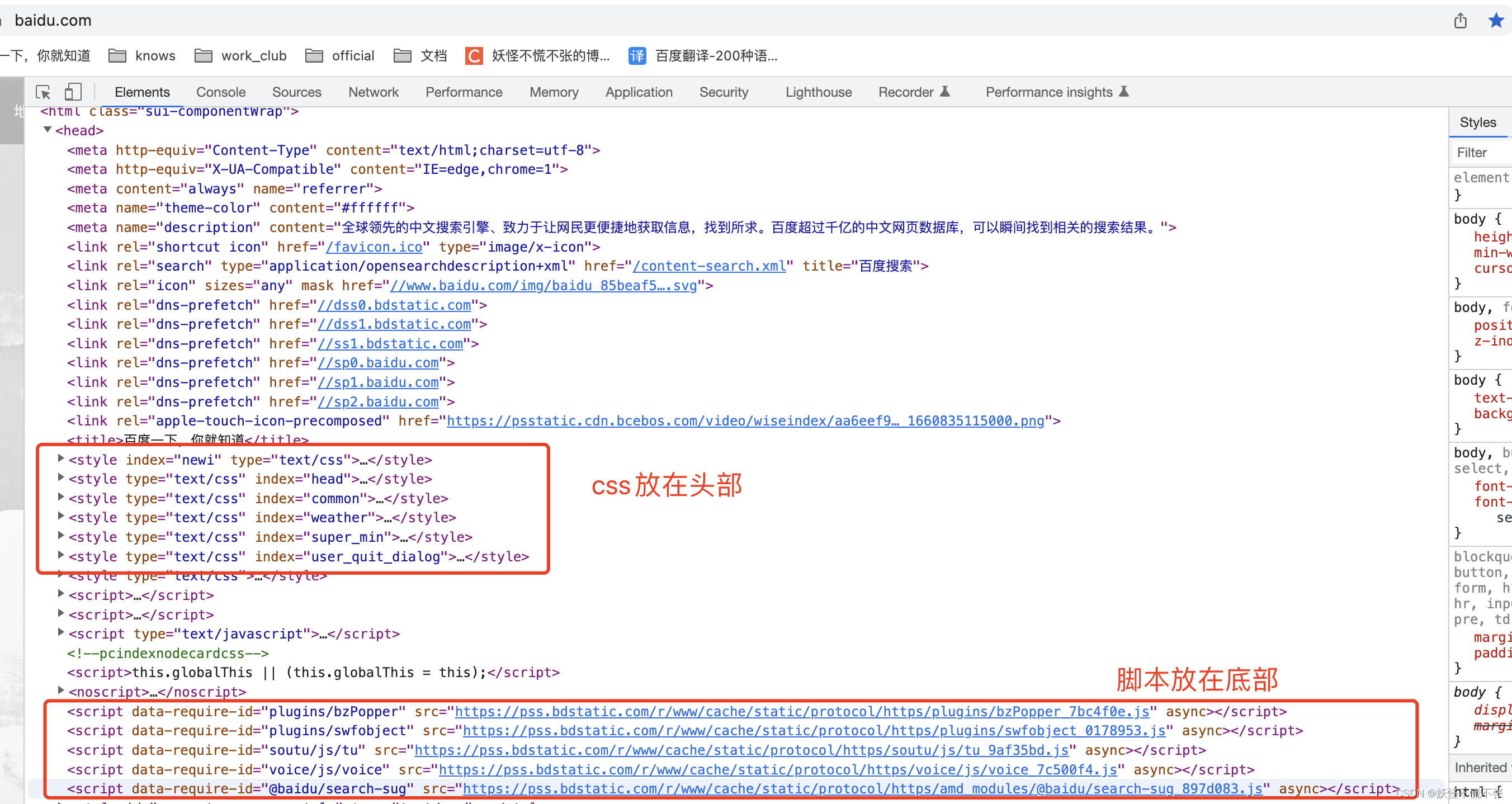This screenshot has width=1512, height=804.
Task: Open the //sp0.baidu.com link
Action: (378, 363)
